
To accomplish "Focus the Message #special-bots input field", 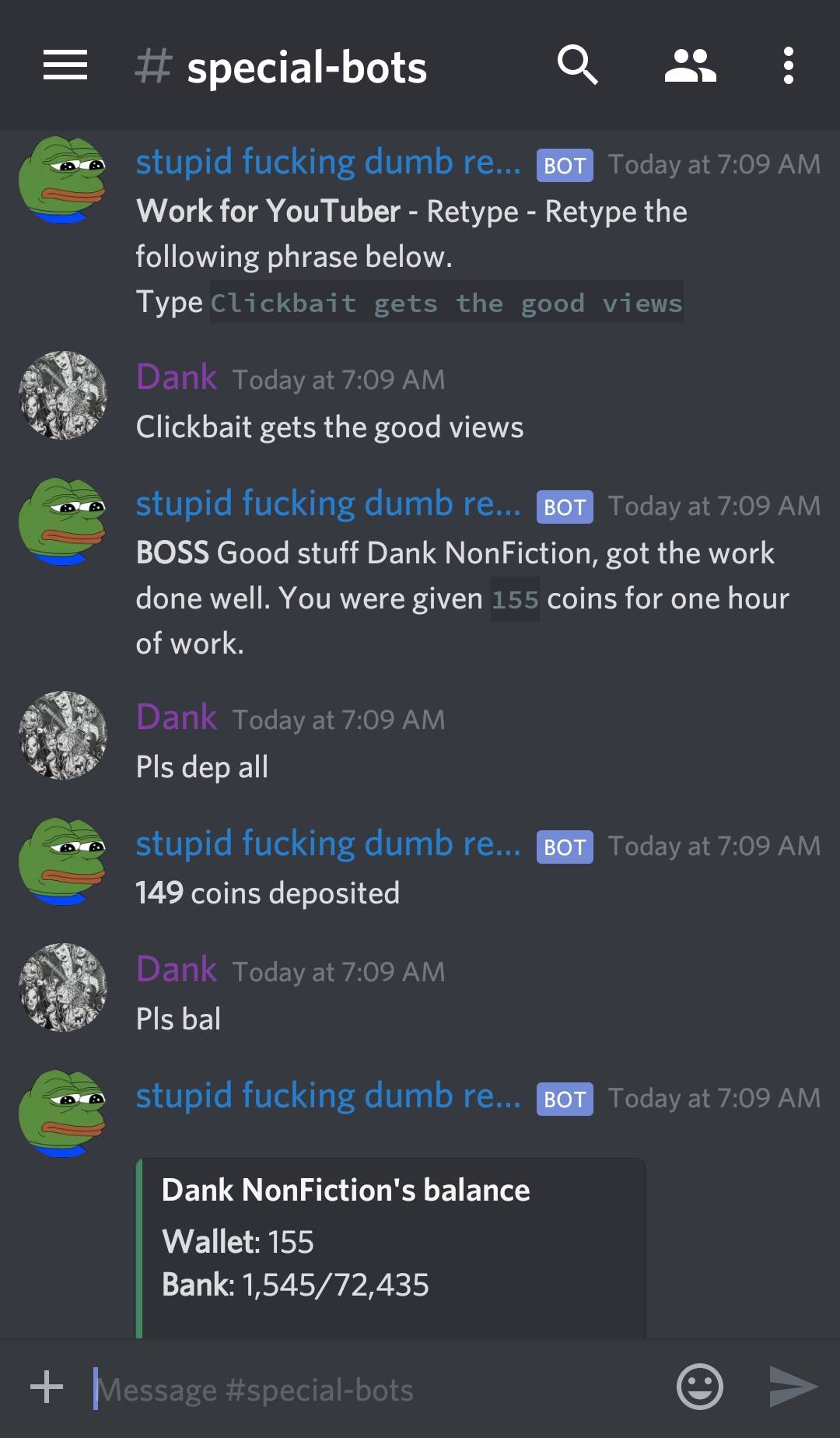I will 381,1389.
